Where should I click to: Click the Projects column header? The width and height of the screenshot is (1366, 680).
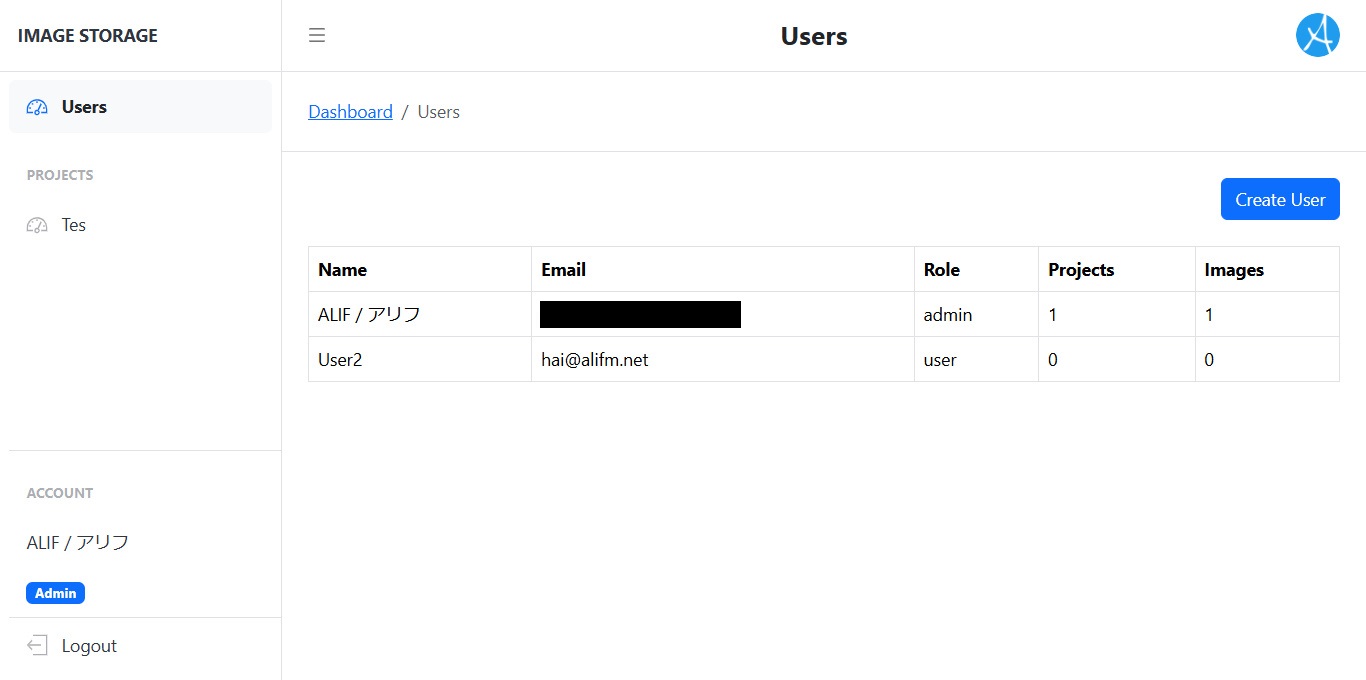1080,270
